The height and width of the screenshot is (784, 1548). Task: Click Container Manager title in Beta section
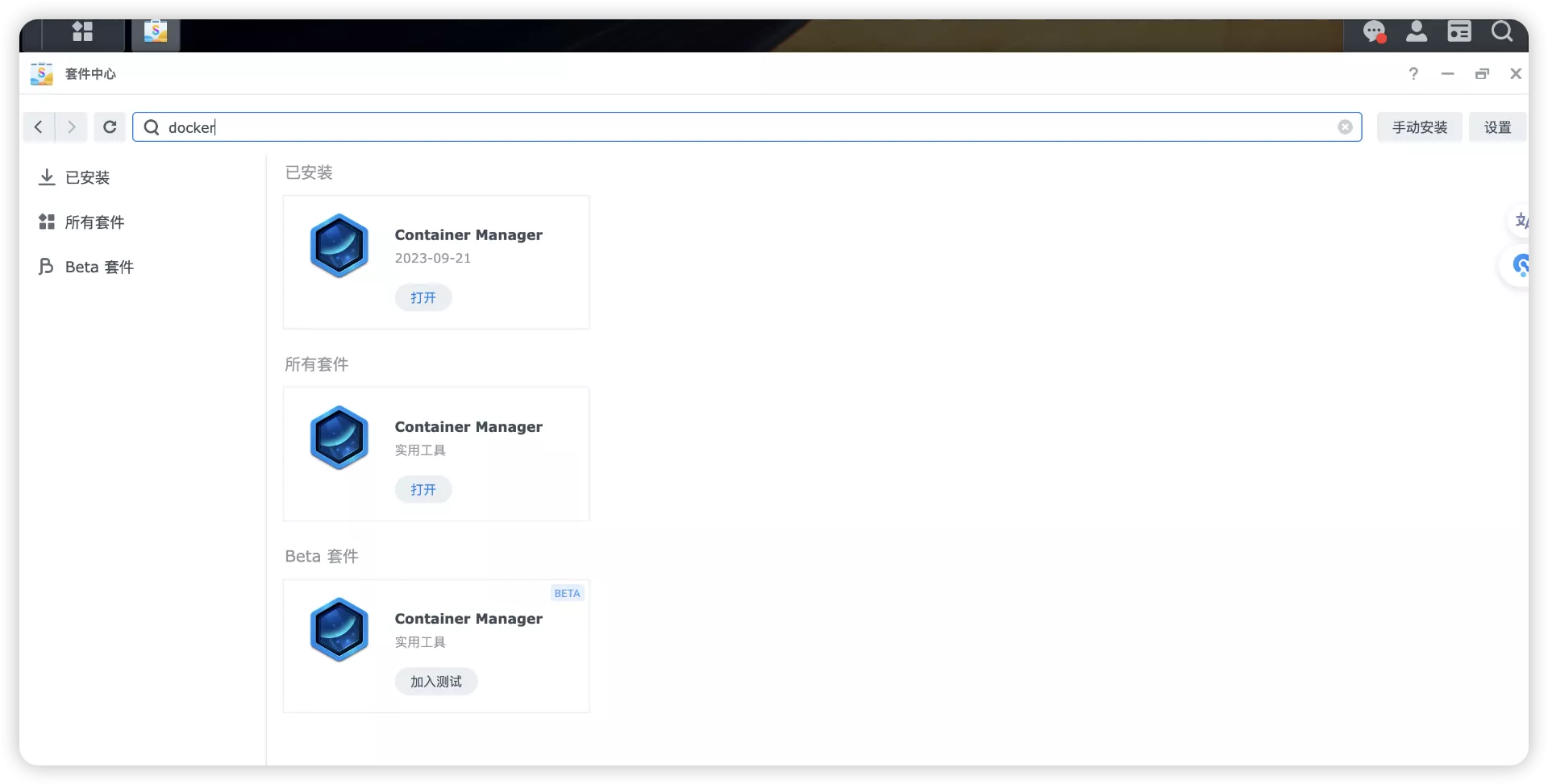point(468,618)
